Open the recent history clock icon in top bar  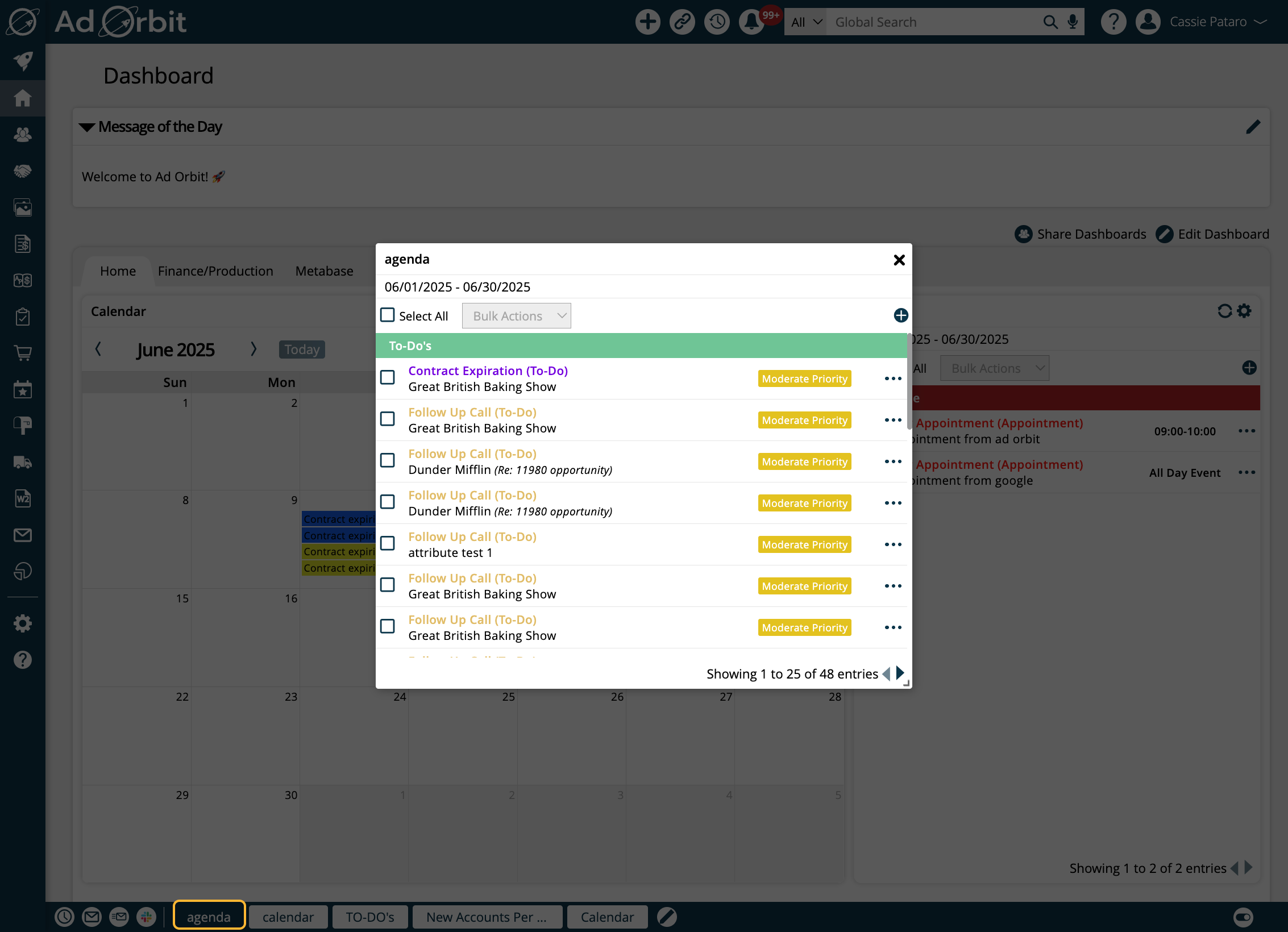[x=717, y=22]
